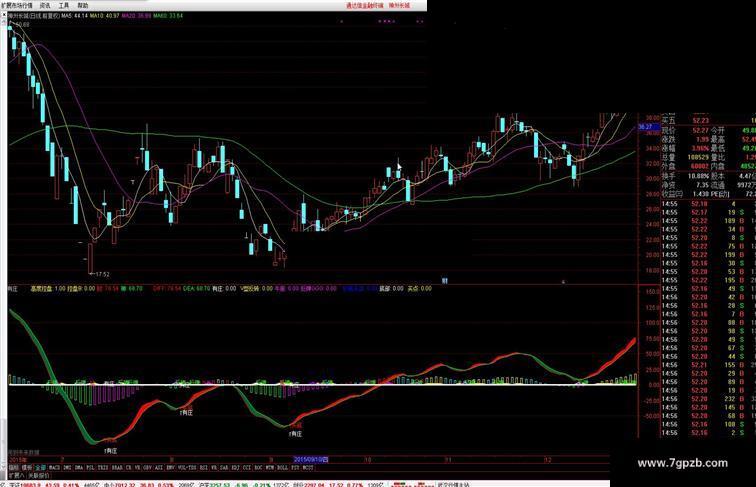The height and width of the screenshot is (487, 756).
Task: Select the VR indicator tab
Action: pos(137,468)
